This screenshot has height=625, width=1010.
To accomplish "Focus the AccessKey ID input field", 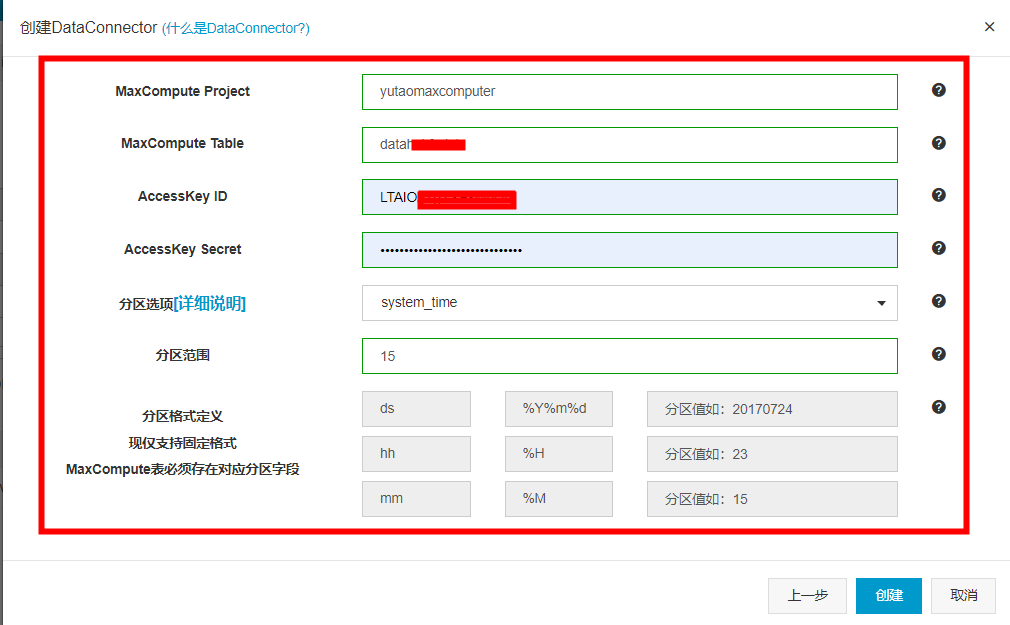I will pos(629,197).
